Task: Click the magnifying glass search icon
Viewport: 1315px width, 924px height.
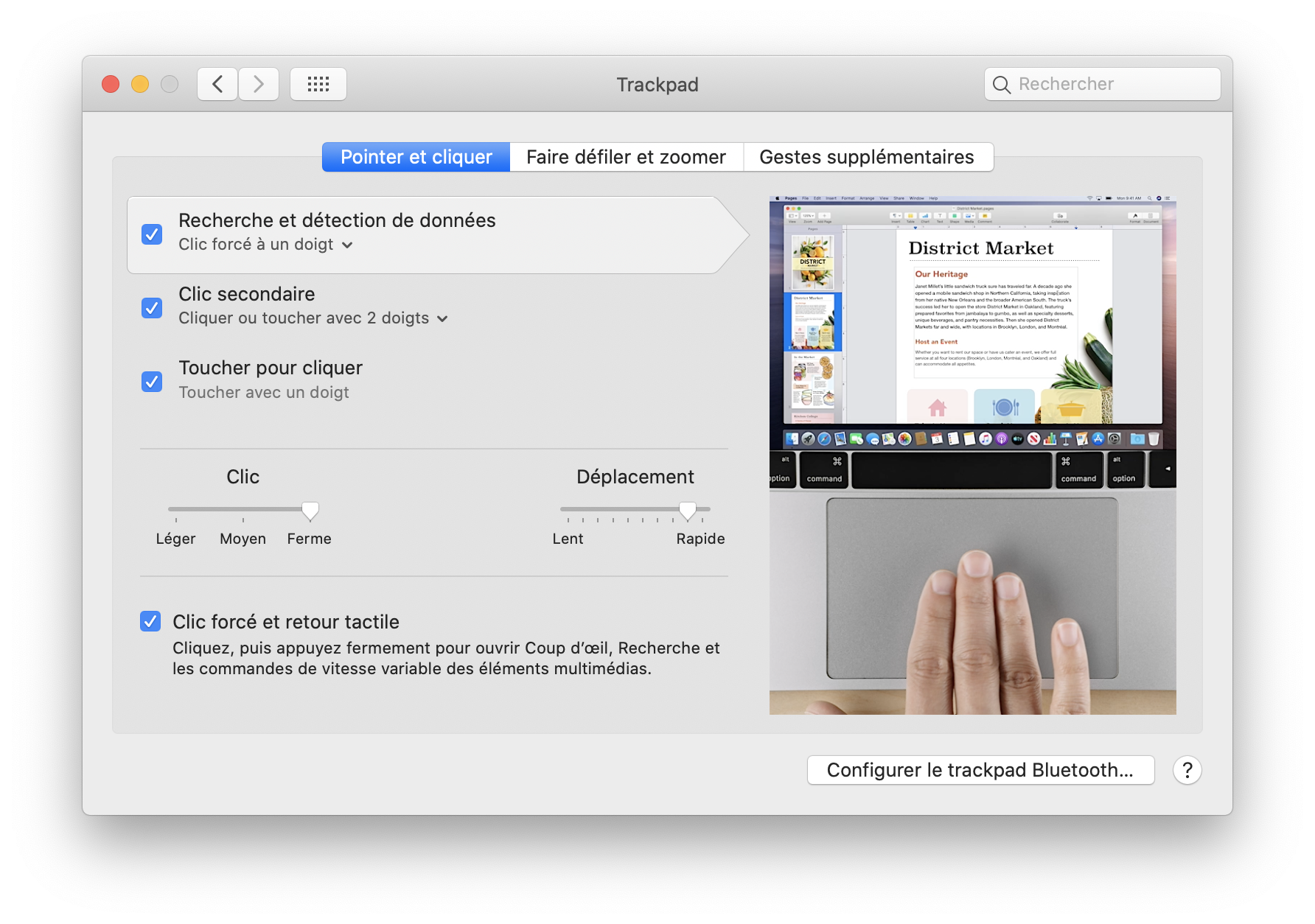Action: (x=1002, y=85)
